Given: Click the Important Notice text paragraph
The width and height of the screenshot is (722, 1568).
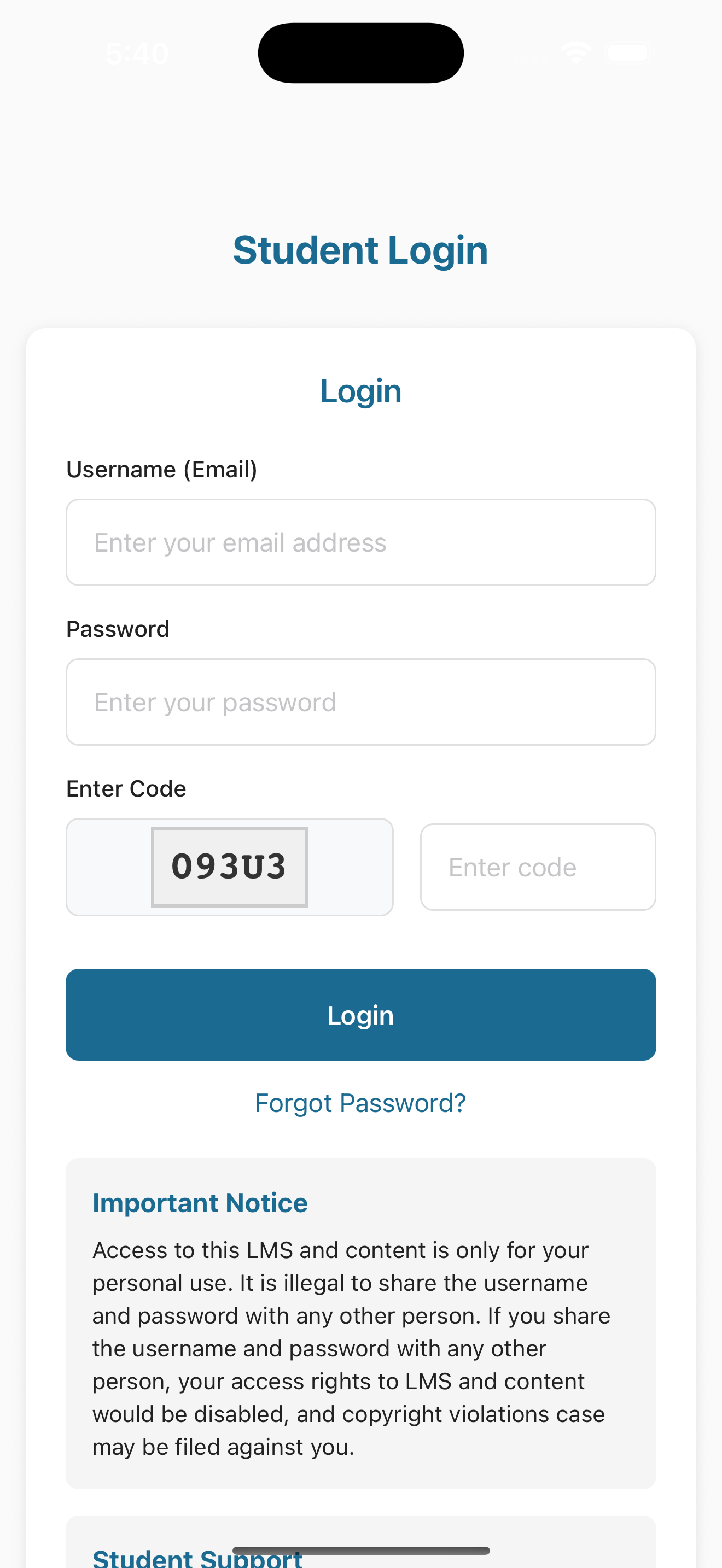Looking at the screenshot, I should coord(350,1348).
